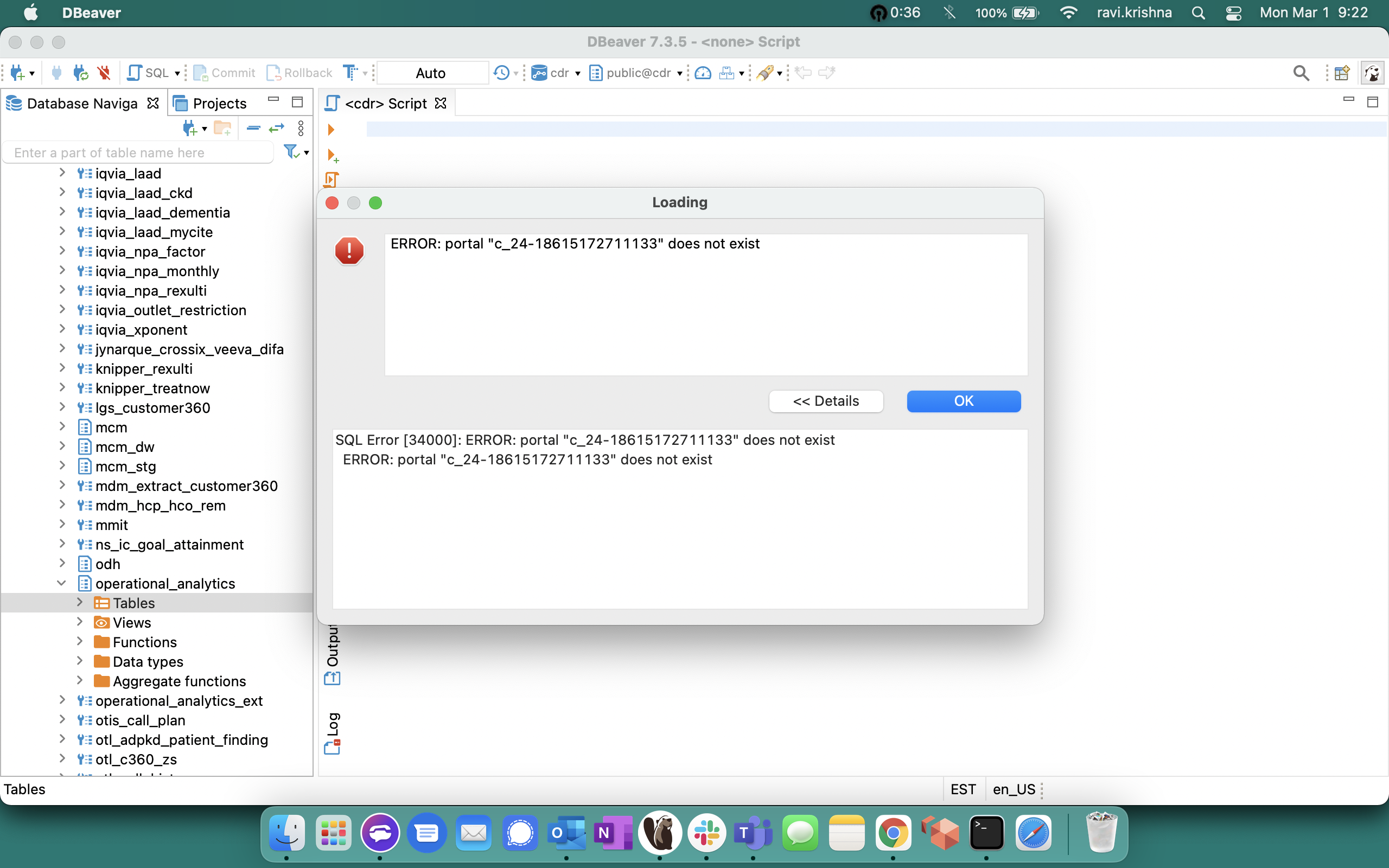The height and width of the screenshot is (868, 1389).
Task: Click the dashboard gauge icon in toolbar
Action: click(703, 73)
